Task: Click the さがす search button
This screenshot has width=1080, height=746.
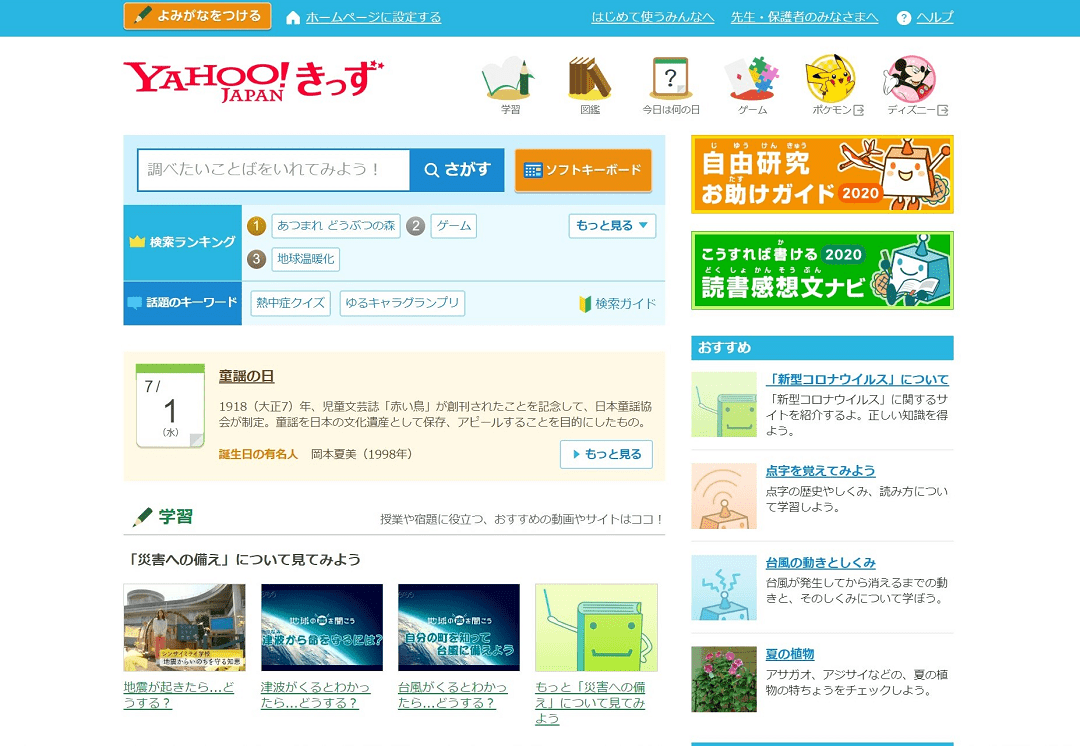Action: 457,170
